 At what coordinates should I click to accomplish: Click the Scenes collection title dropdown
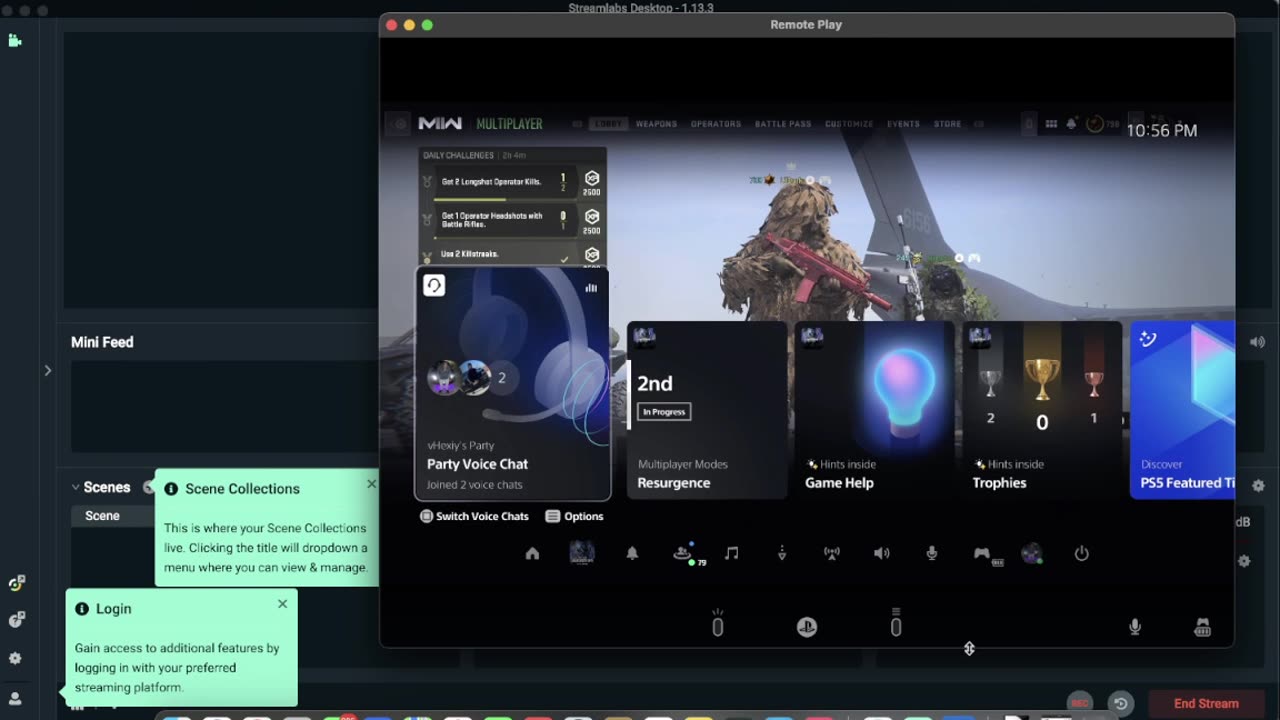pyautogui.click(x=107, y=487)
